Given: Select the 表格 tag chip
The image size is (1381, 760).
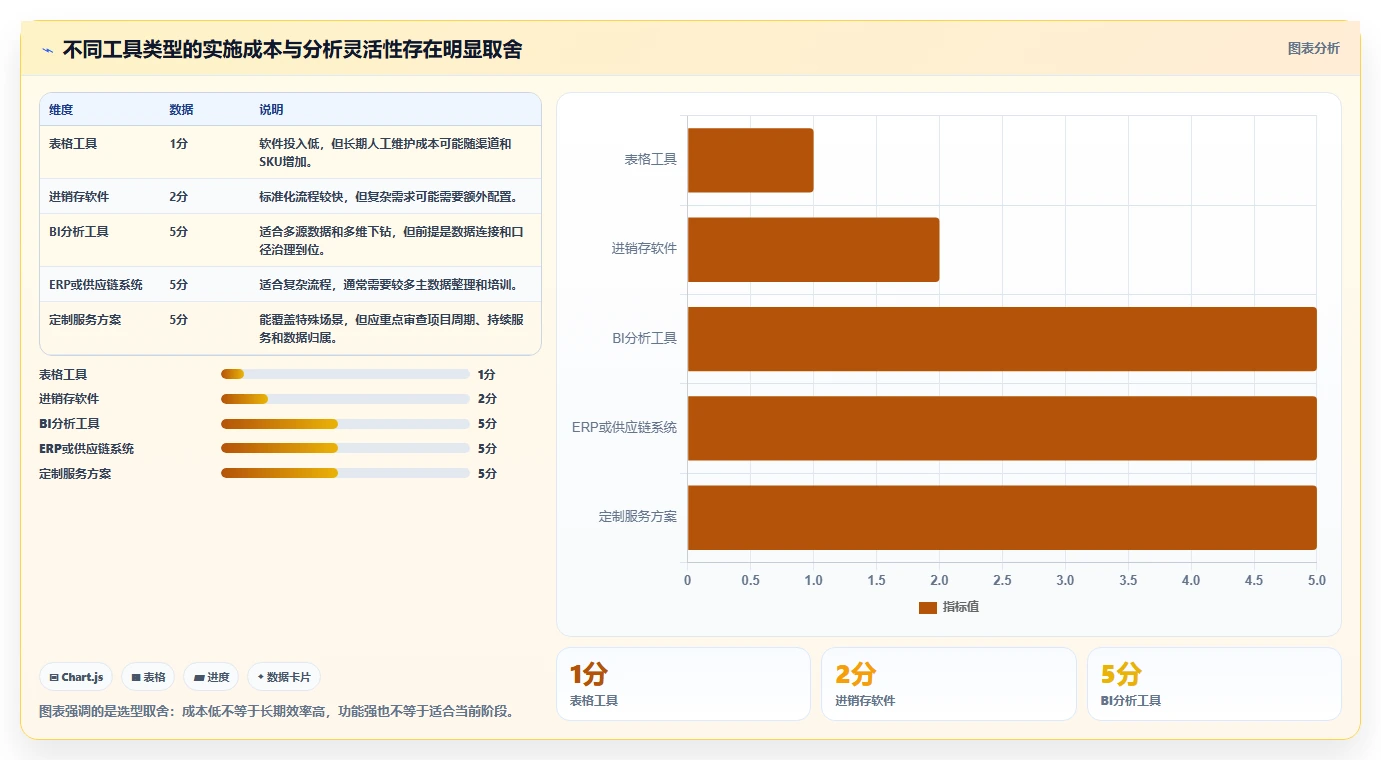Looking at the screenshot, I should point(148,677).
